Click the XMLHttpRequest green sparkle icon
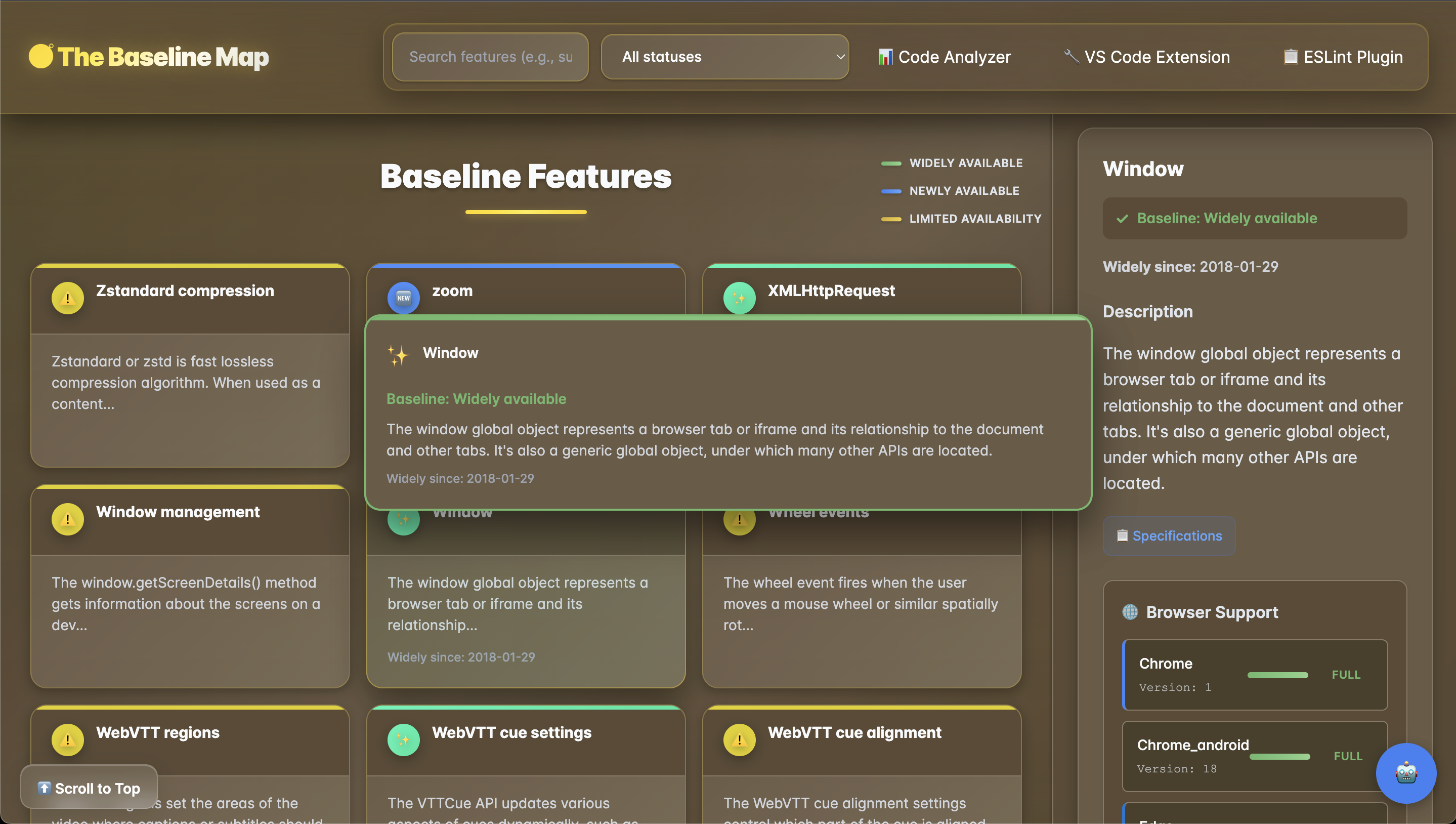The height and width of the screenshot is (824, 1456). click(x=739, y=298)
